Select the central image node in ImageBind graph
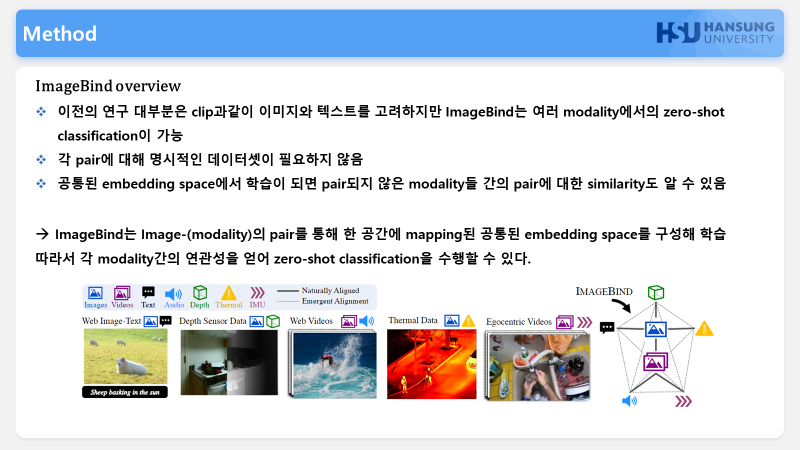 656,329
